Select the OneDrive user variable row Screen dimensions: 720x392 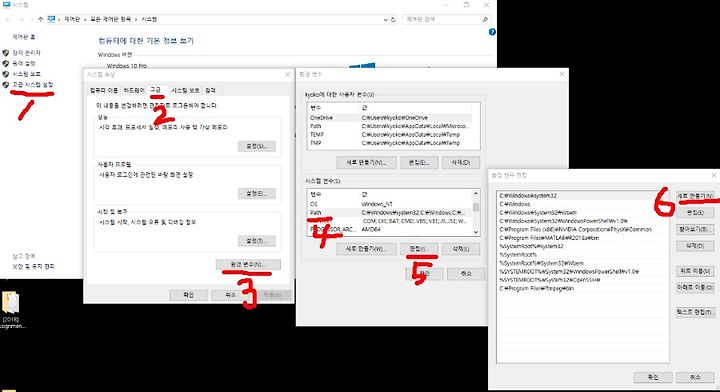click(x=390, y=118)
